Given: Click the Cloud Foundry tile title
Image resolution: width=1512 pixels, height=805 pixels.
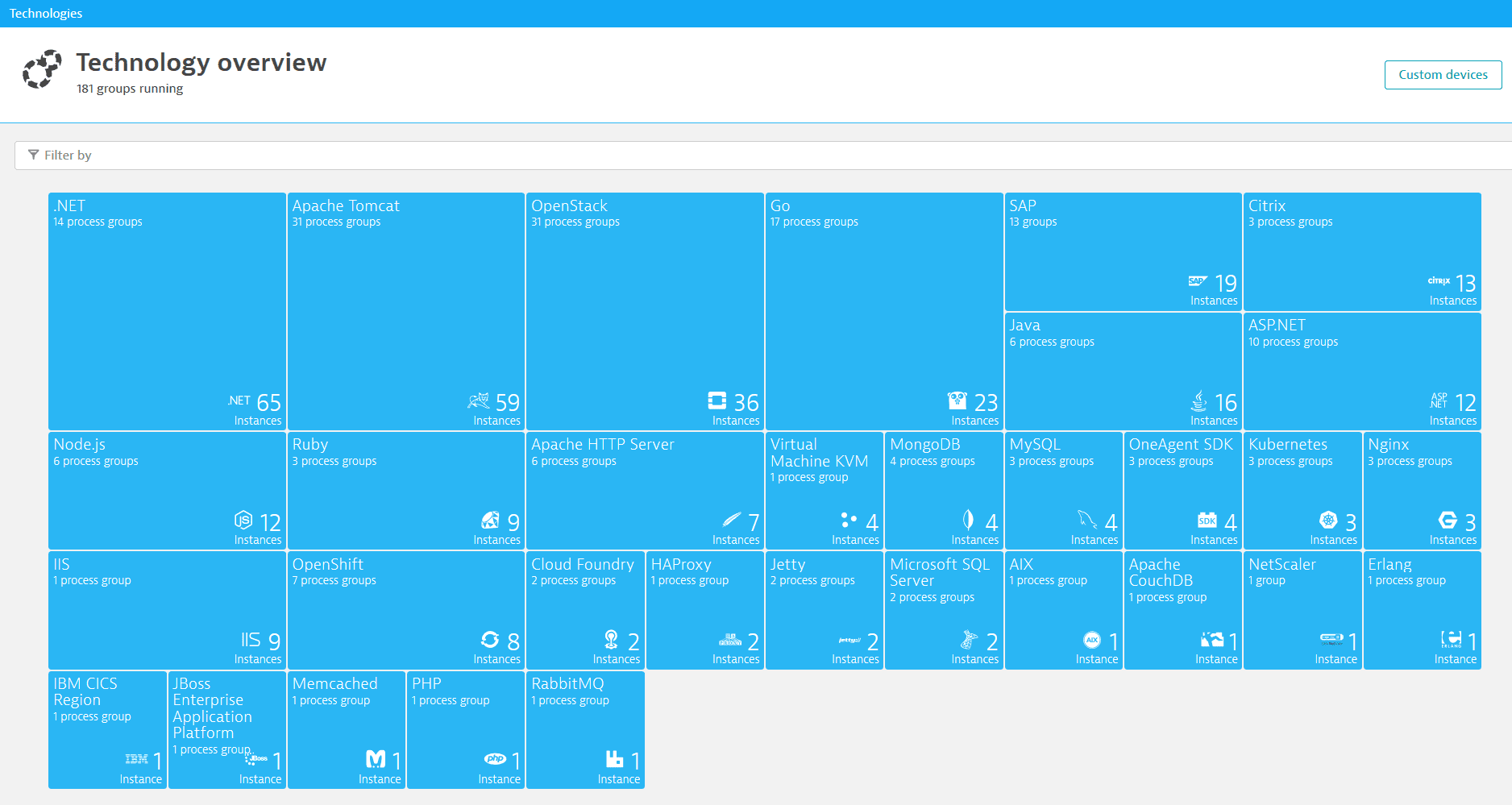Looking at the screenshot, I should [582, 564].
